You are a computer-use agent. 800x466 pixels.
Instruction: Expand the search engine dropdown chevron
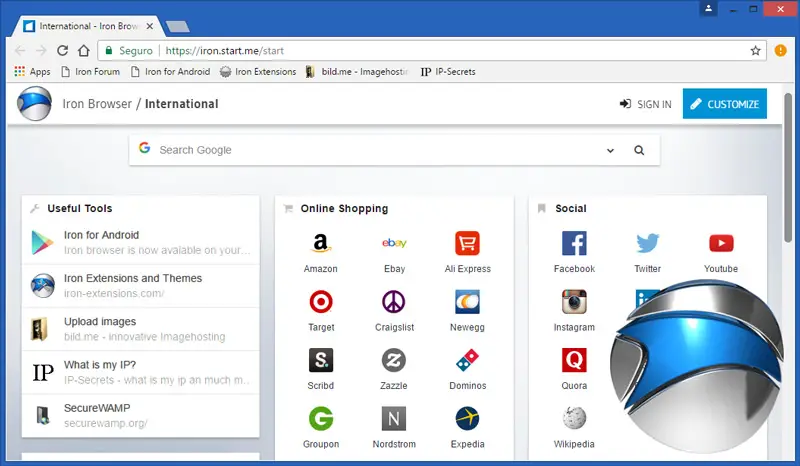pyautogui.click(x=610, y=151)
